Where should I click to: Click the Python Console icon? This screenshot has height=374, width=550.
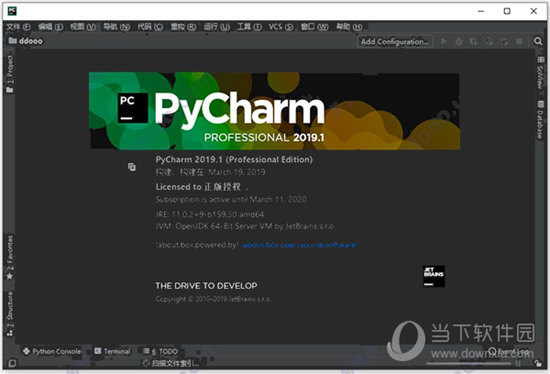(x=26, y=351)
